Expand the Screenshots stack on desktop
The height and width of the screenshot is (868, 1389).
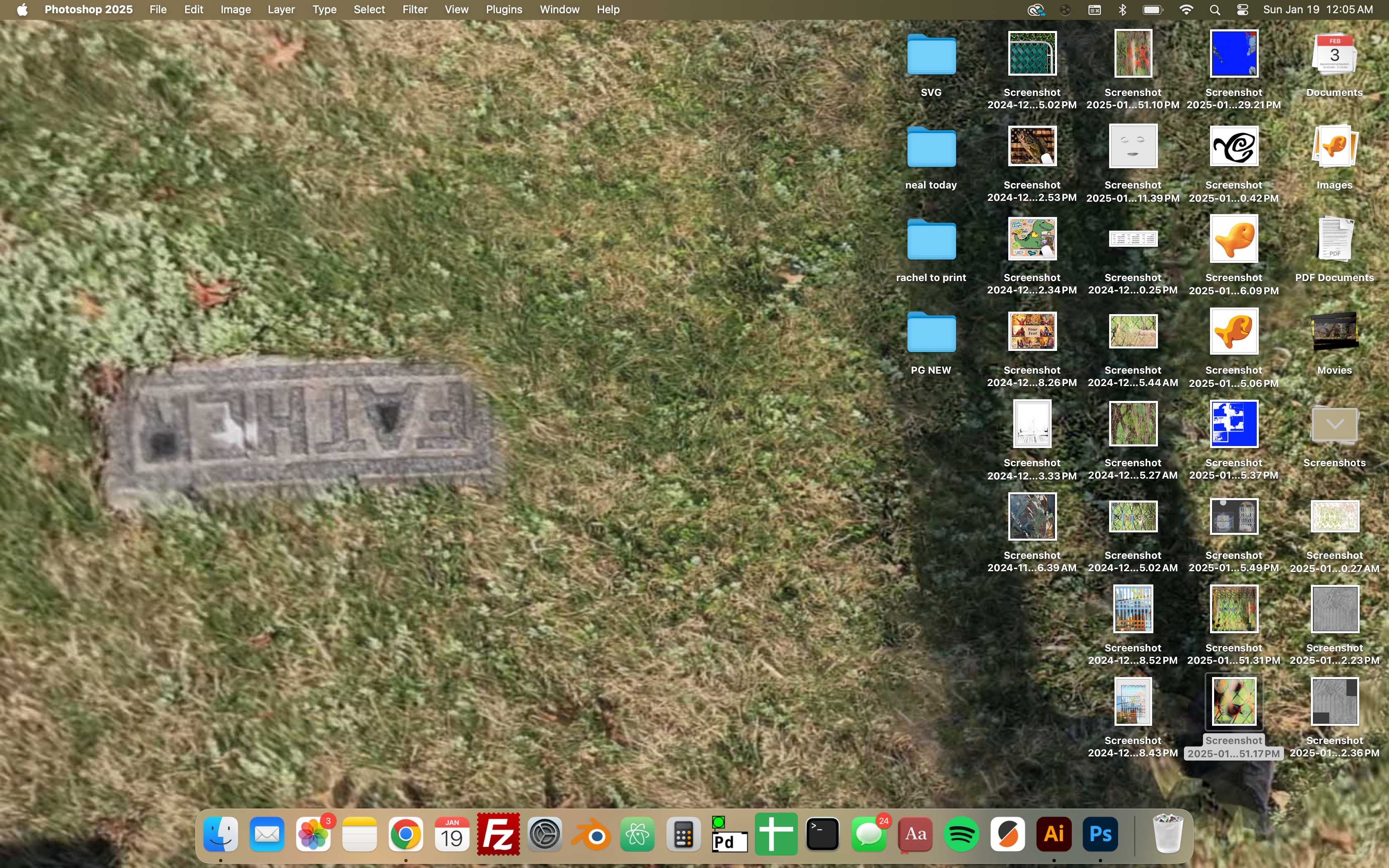pos(1334,425)
